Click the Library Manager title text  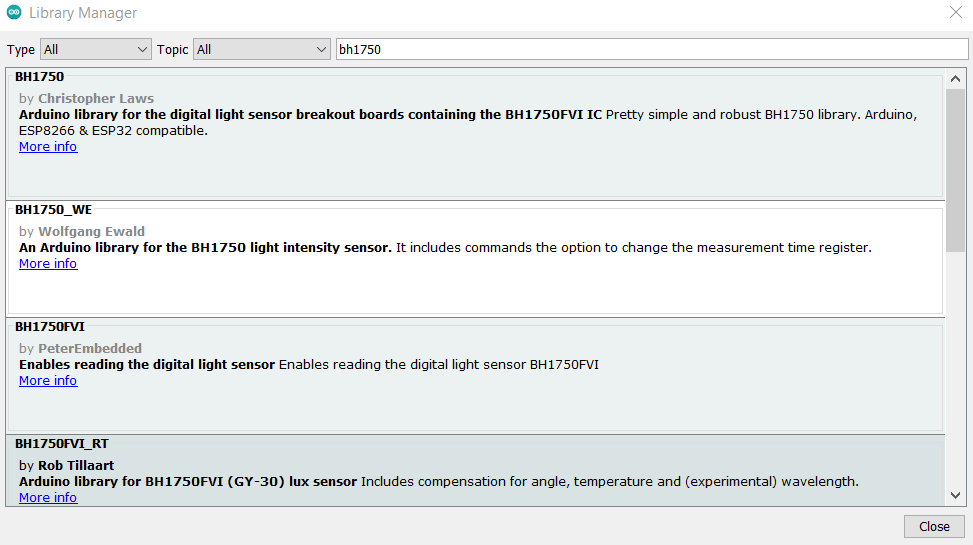point(83,13)
